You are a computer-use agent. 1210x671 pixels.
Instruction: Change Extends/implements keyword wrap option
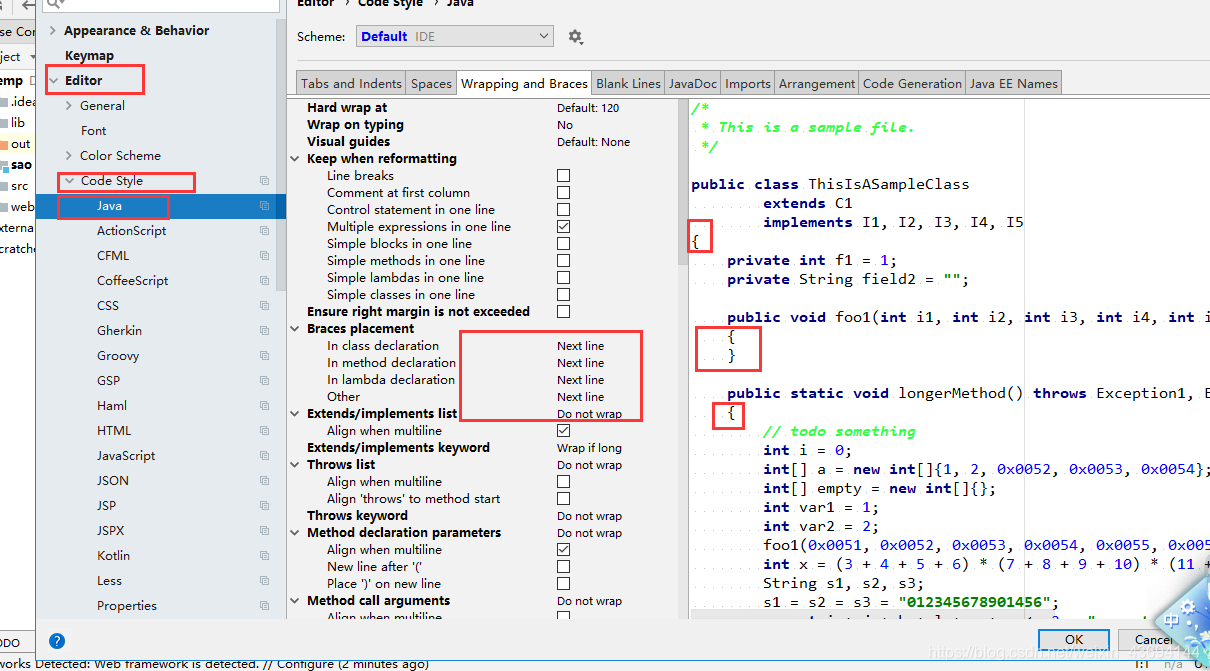pyautogui.click(x=589, y=448)
